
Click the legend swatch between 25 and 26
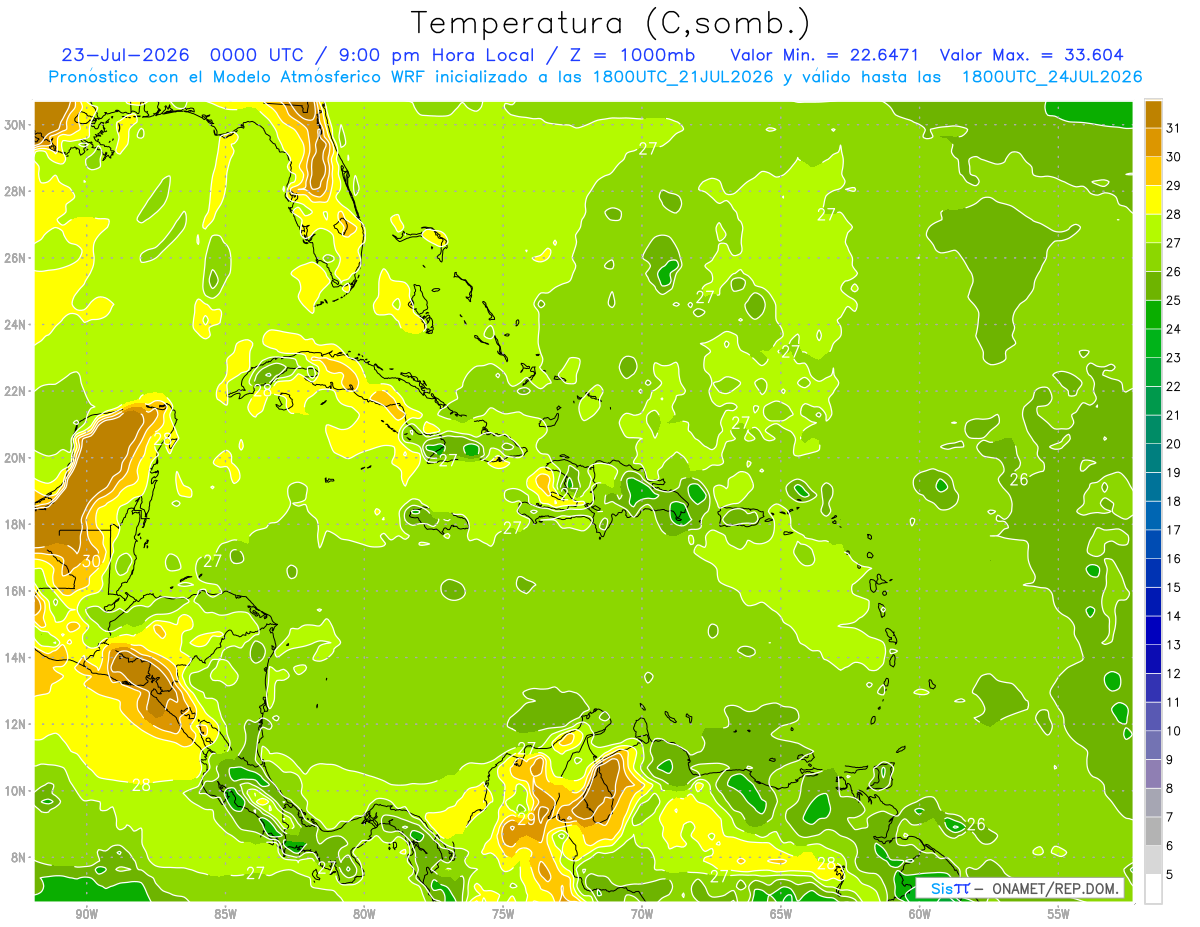pos(1153,286)
